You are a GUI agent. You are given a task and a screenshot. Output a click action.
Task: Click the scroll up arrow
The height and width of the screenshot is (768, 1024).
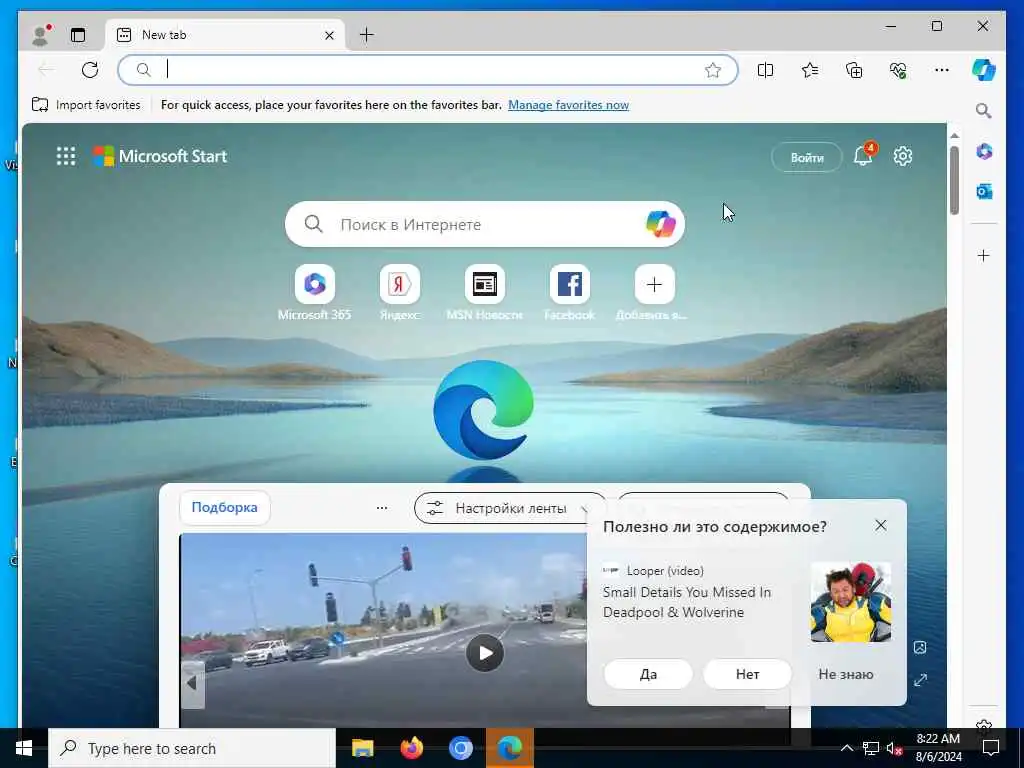[954, 135]
